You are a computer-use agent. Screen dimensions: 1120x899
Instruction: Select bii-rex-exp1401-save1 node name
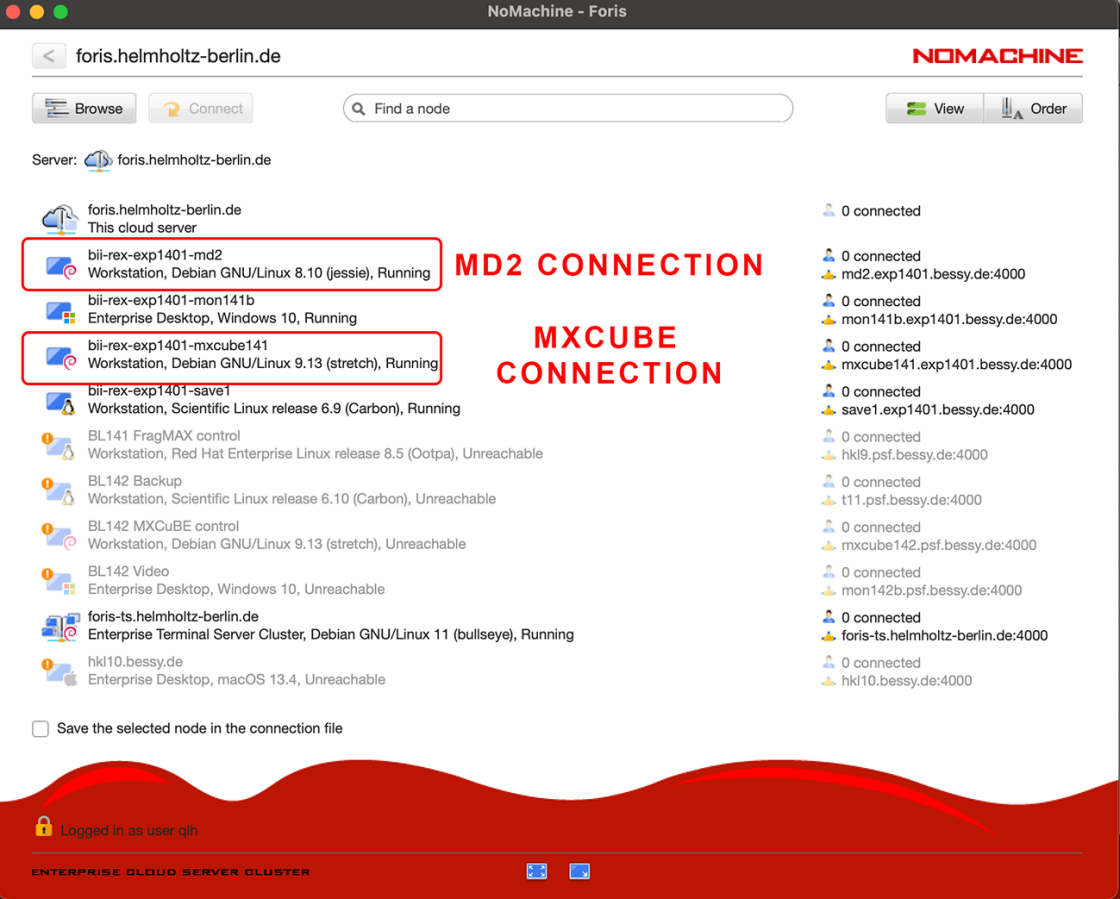point(159,391)
